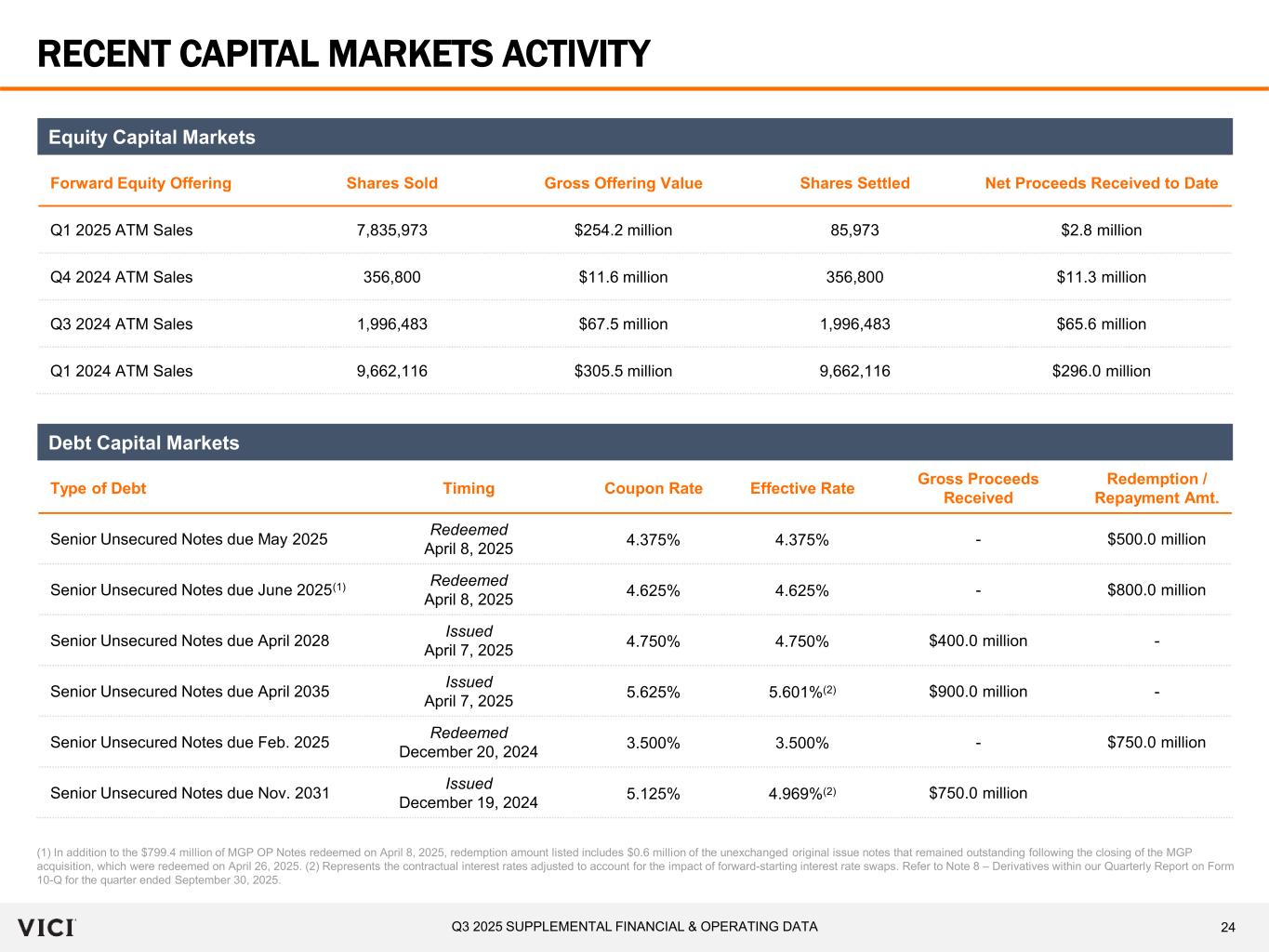Click the Forward Equity Offering column header

(140, 183)
